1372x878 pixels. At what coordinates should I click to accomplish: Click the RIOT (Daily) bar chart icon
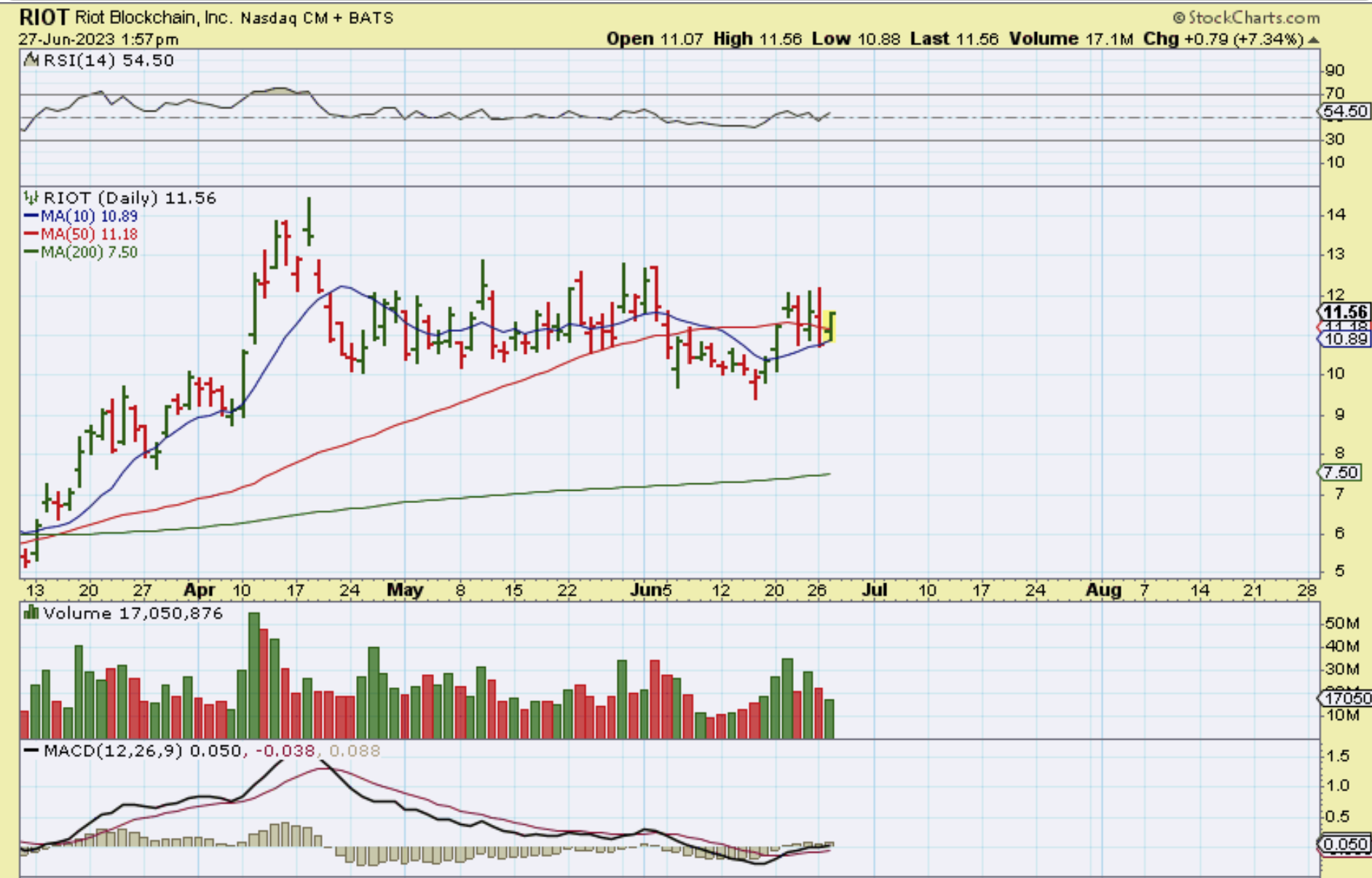point(31,198)
